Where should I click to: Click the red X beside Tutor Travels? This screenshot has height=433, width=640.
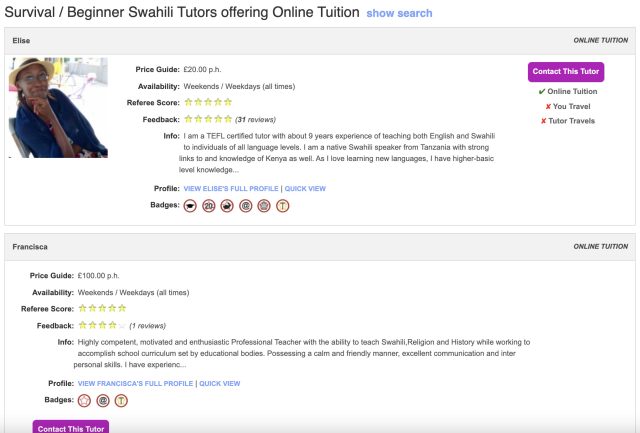point(543,121)
